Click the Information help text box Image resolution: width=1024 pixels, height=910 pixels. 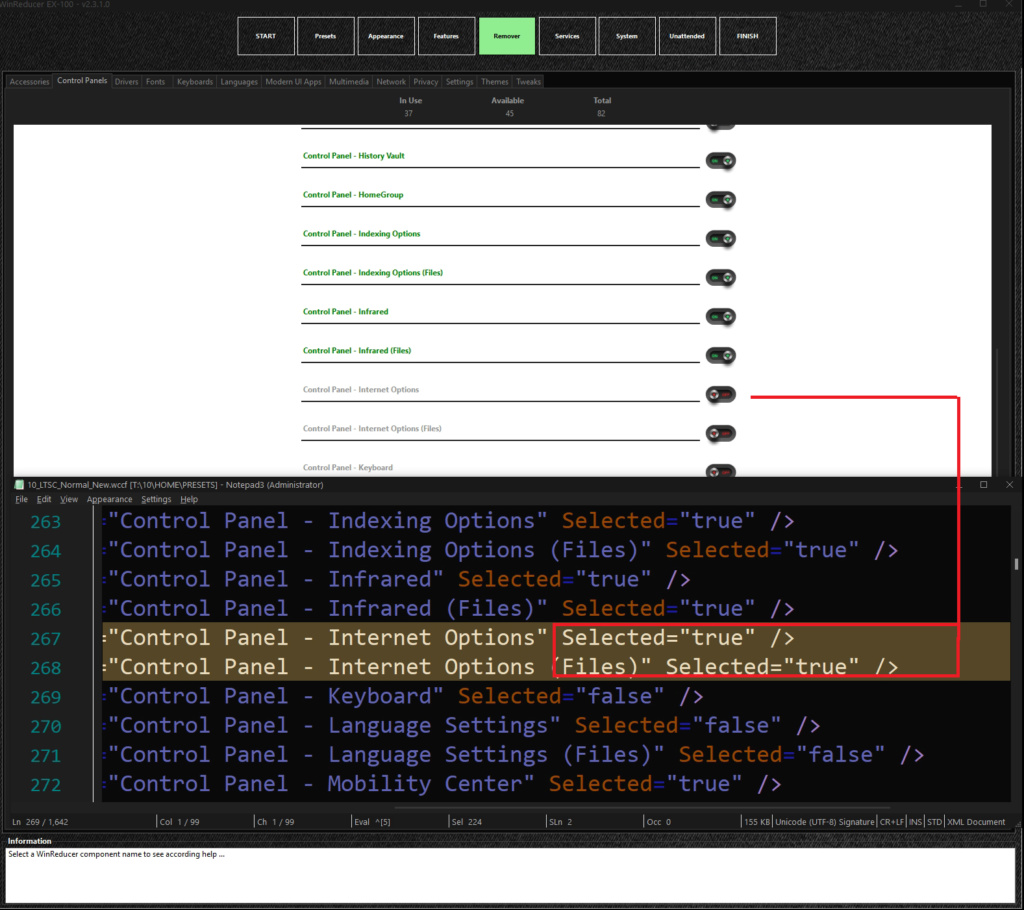tap(510, 875)
